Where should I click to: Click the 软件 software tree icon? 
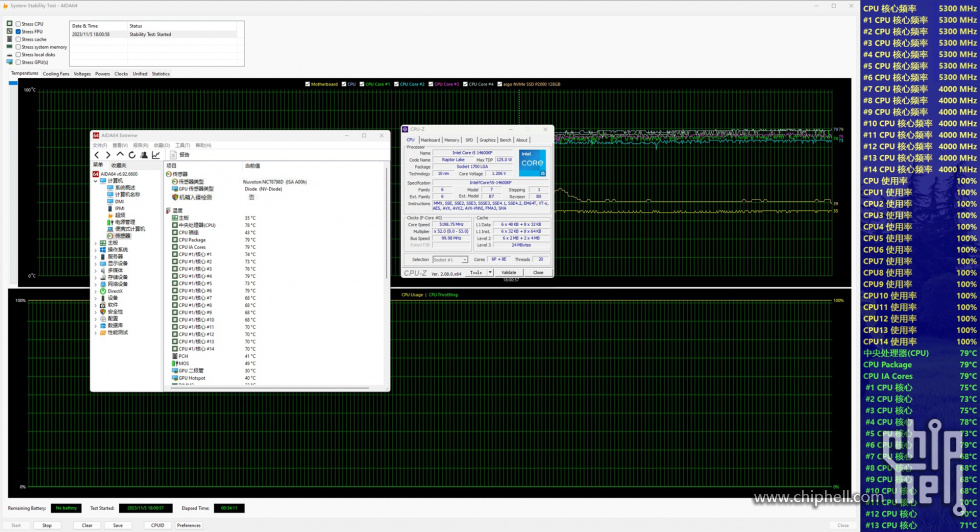point(103,305)
